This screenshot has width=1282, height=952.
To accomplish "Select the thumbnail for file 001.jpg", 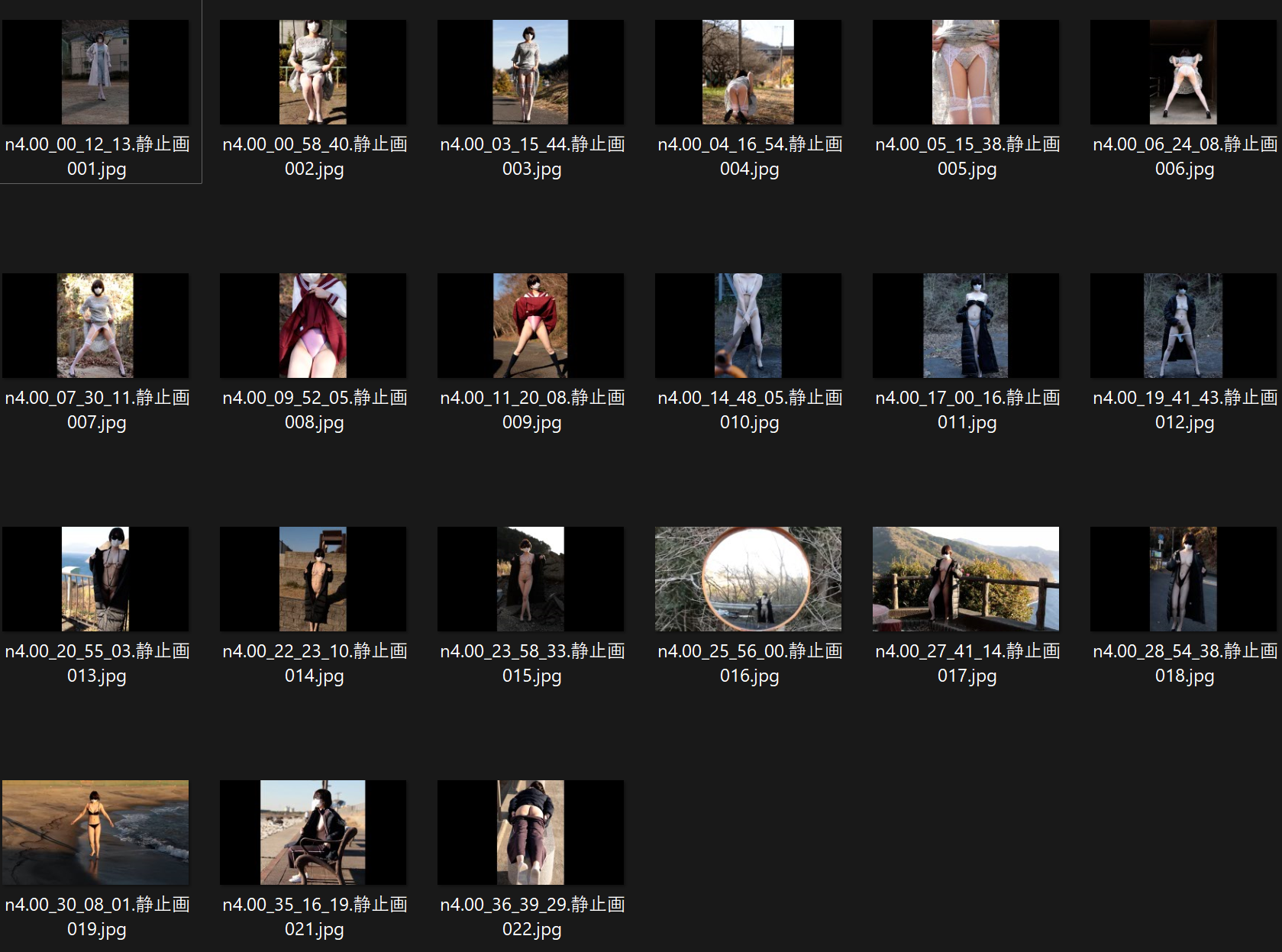I will tap(95, 73).
